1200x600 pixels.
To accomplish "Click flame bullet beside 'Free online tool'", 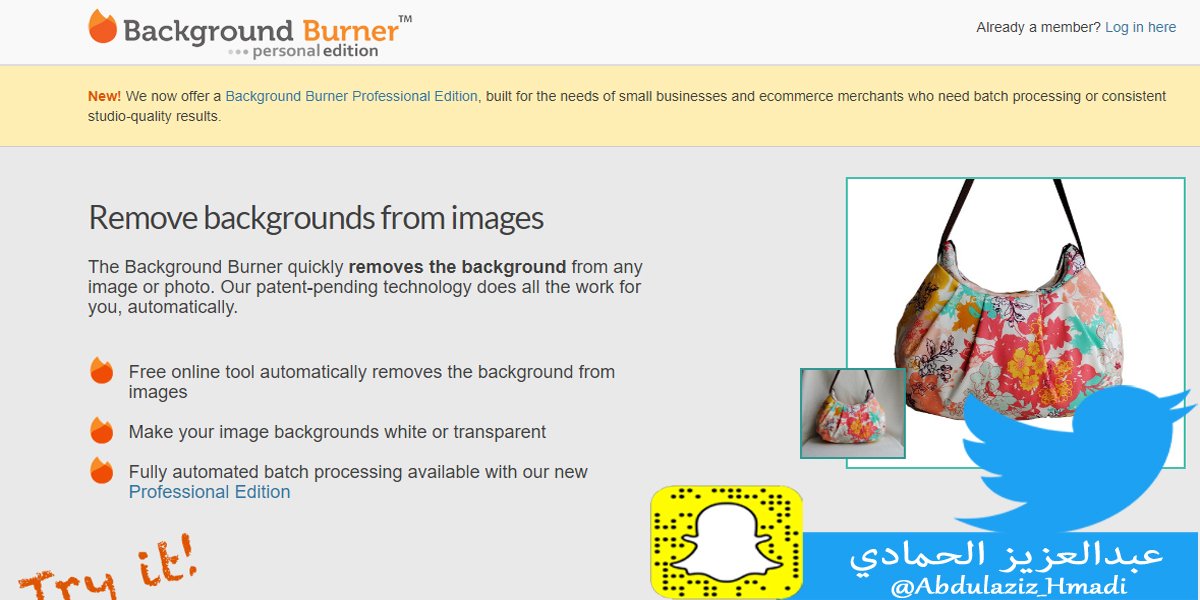I will coord(102,371).
